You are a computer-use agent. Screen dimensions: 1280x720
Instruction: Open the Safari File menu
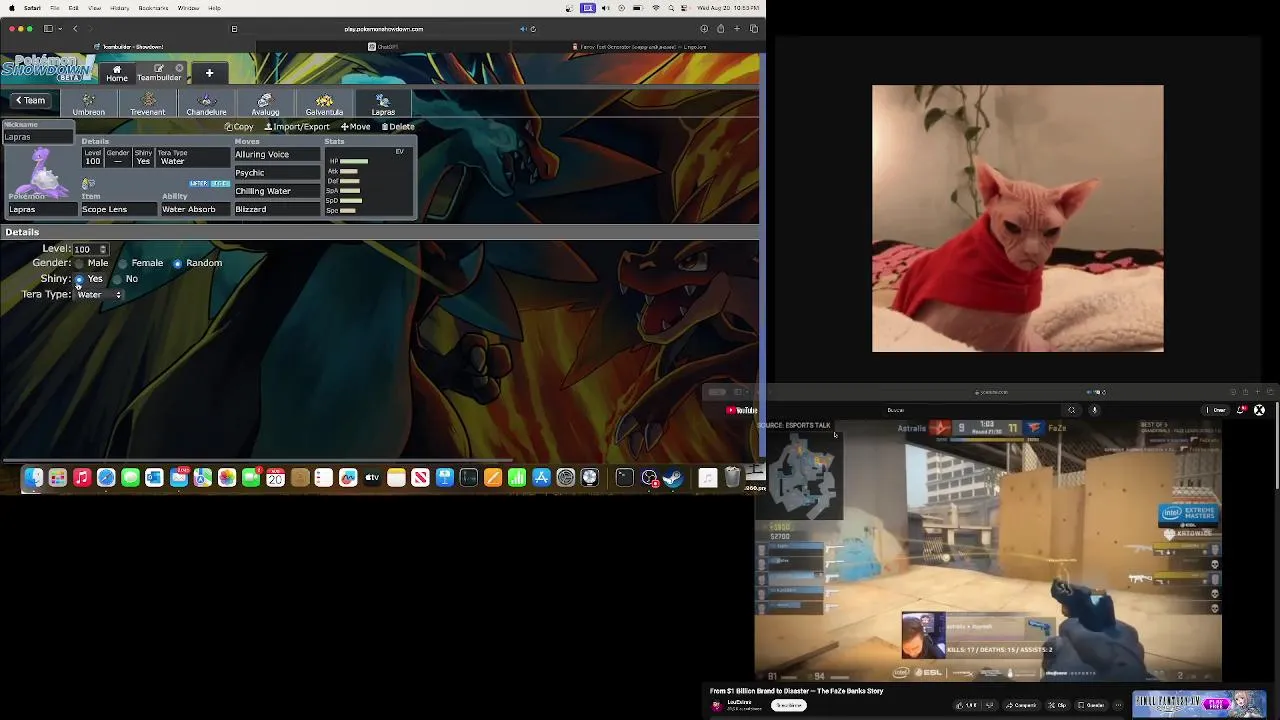point(54,8)
